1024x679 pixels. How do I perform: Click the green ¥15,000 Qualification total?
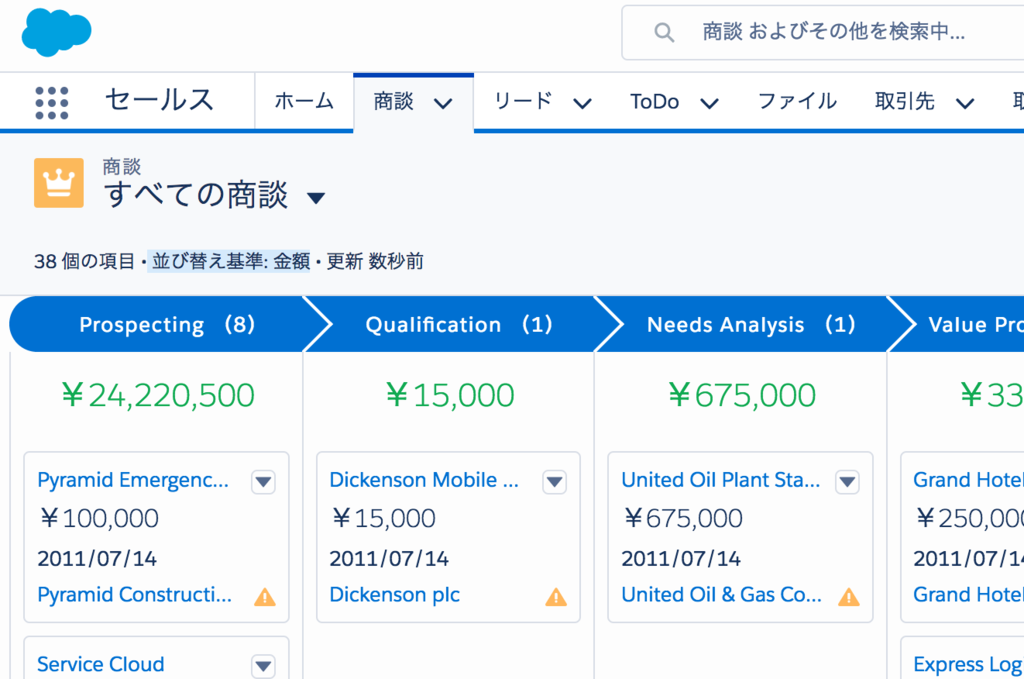click(449, 395)
